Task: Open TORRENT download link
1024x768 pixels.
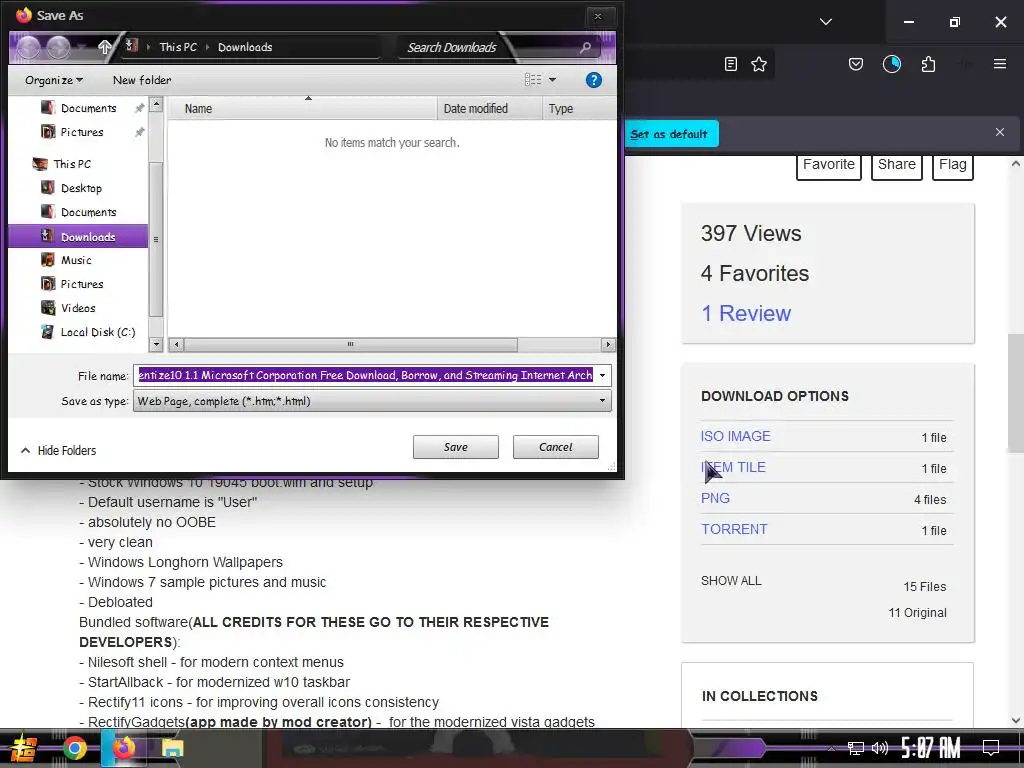Action: [x=734, y=530]
